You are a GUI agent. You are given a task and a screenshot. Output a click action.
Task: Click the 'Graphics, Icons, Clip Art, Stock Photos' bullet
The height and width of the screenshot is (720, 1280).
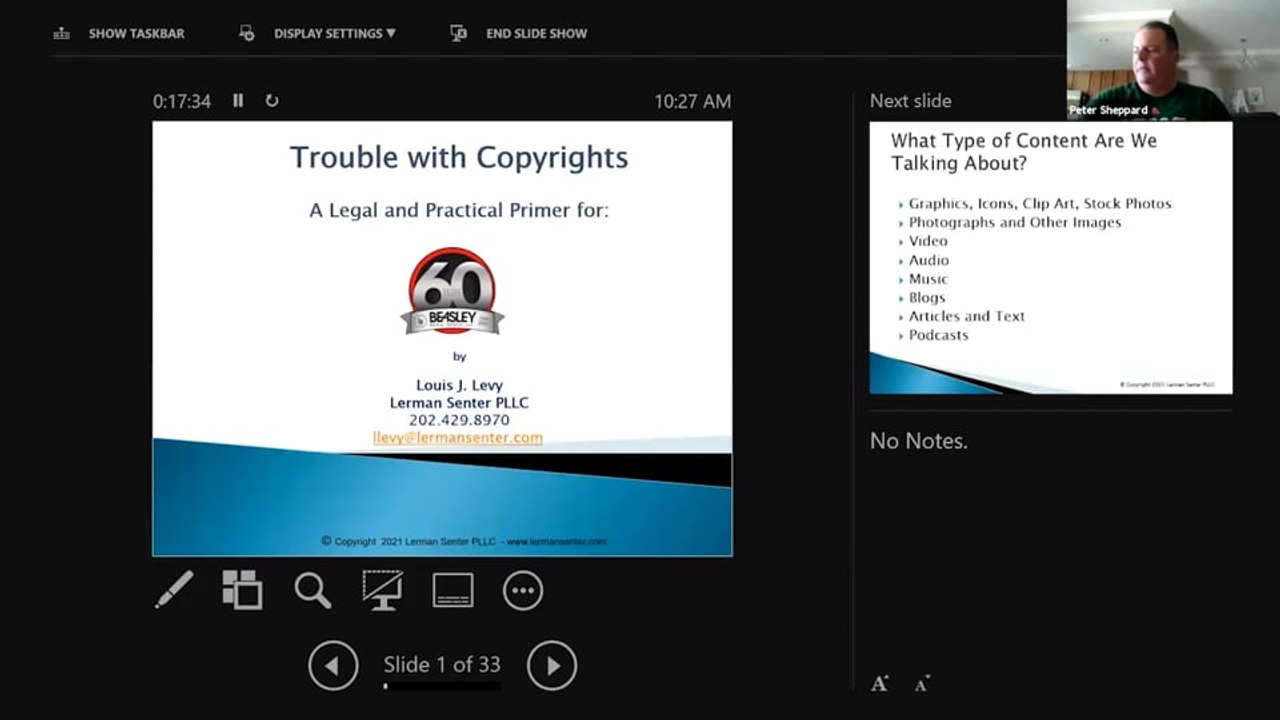click(x=1040, y=203)
